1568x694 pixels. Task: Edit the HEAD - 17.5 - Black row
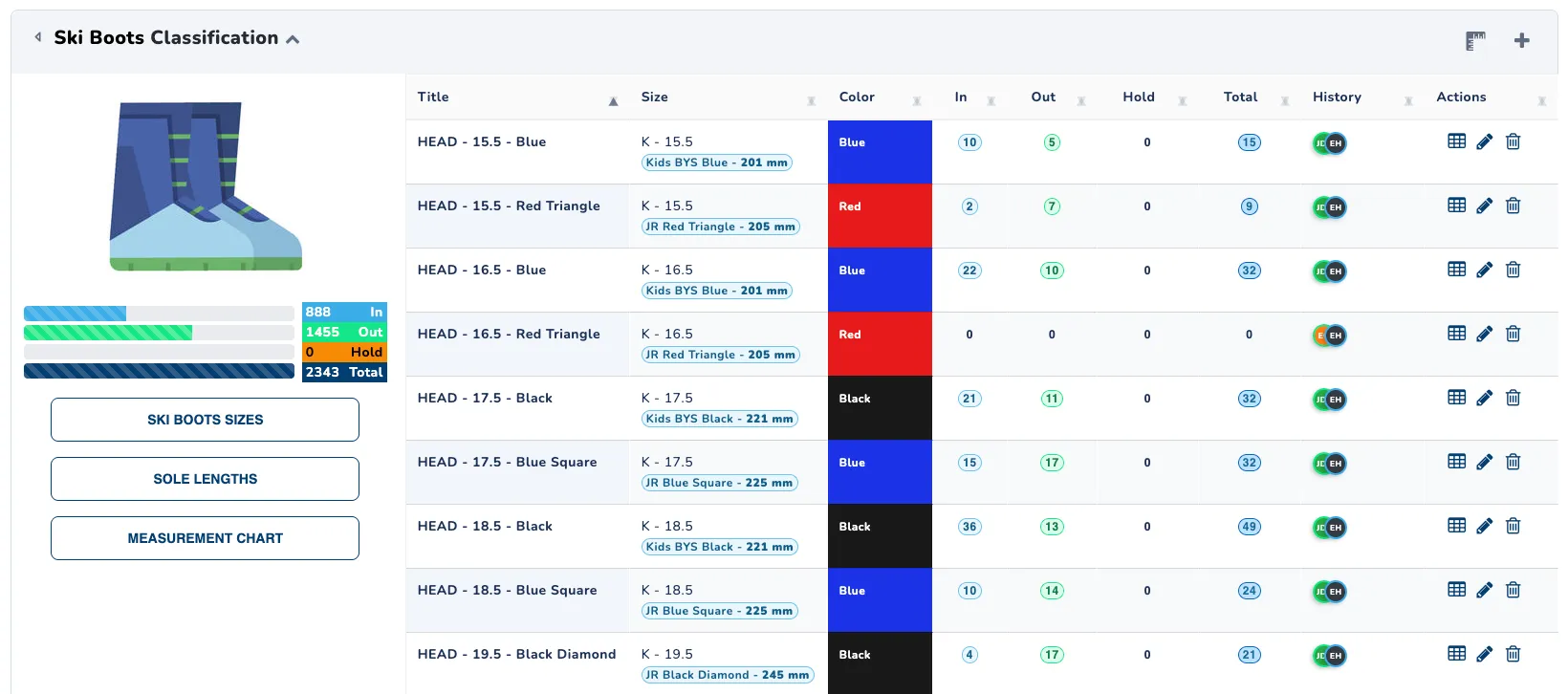pos(1485,398)
